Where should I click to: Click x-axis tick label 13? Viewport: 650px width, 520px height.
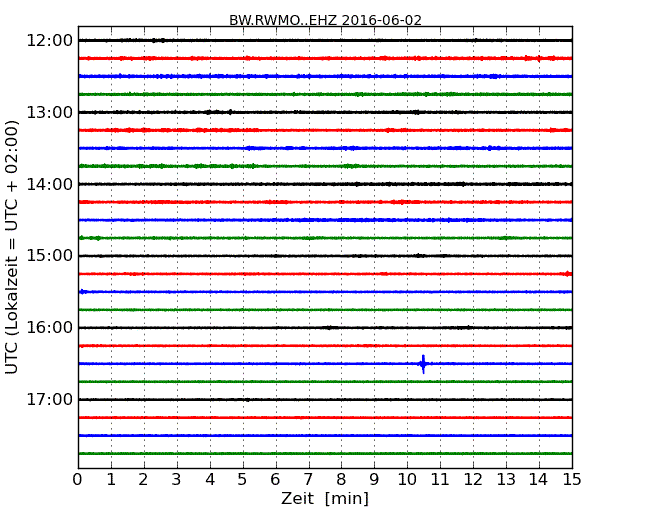pos(506,480)
